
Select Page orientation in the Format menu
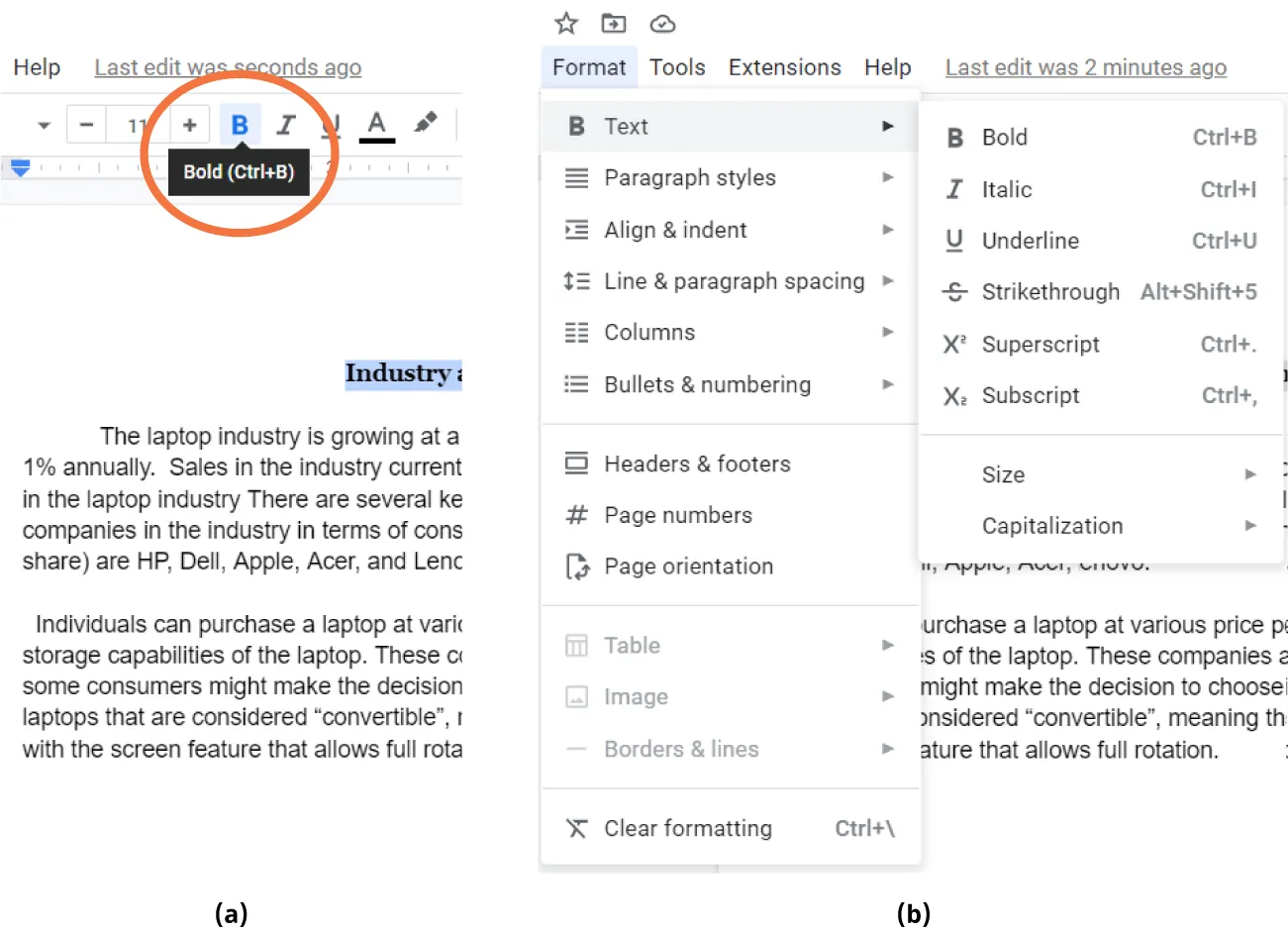[x=688, y=566]
